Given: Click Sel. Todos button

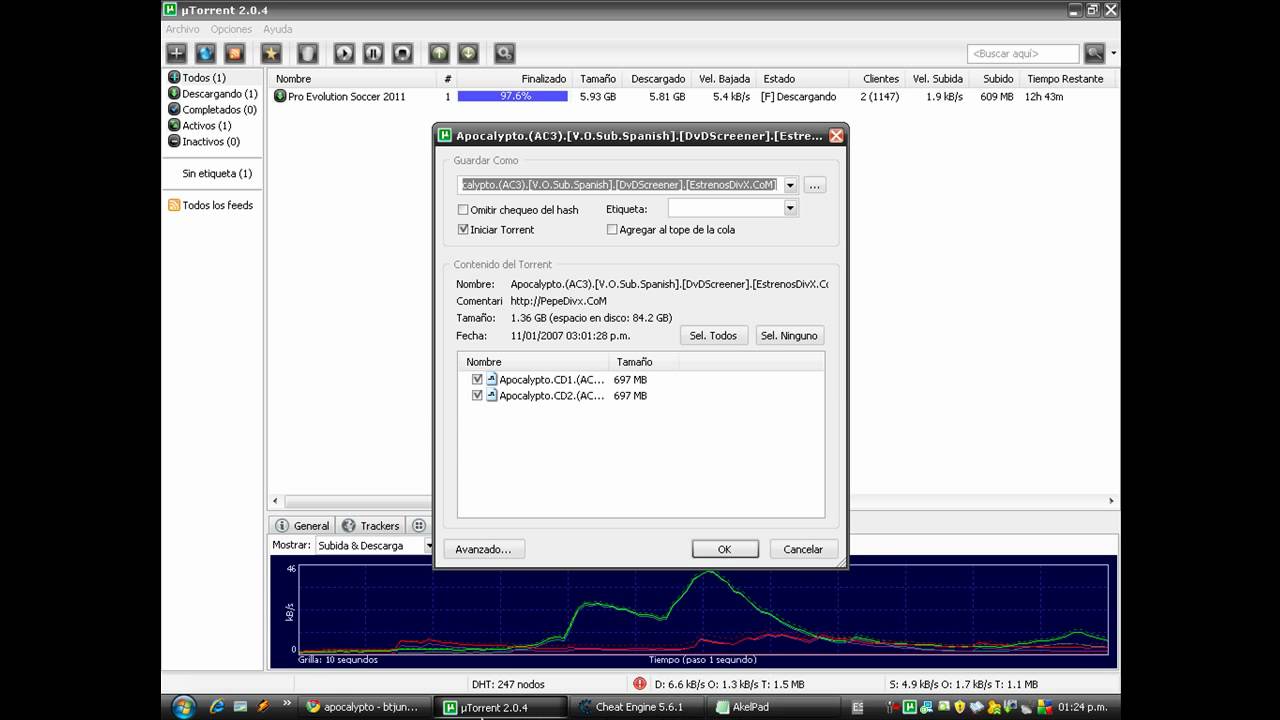Looking at the screenshot, I should point(713,336).
